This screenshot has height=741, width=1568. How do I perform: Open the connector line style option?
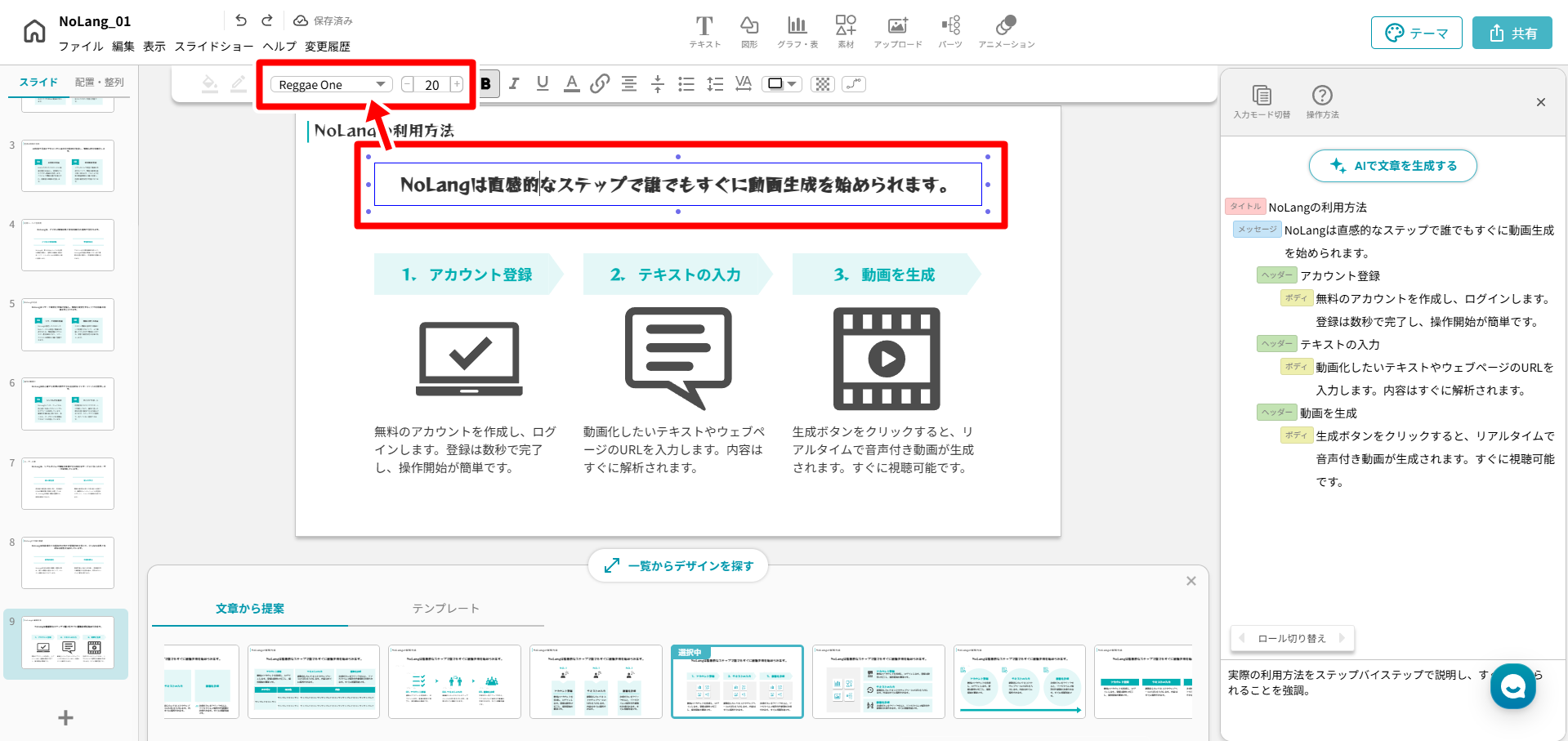[854, 83]
